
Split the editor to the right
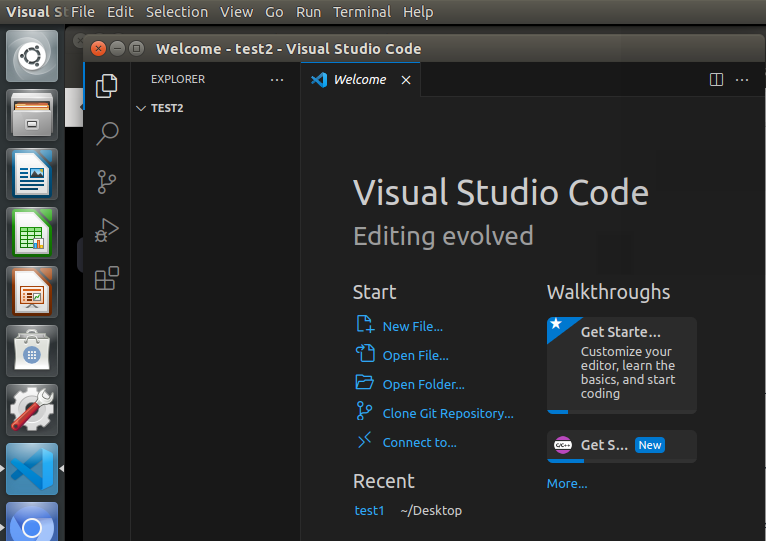716,80
